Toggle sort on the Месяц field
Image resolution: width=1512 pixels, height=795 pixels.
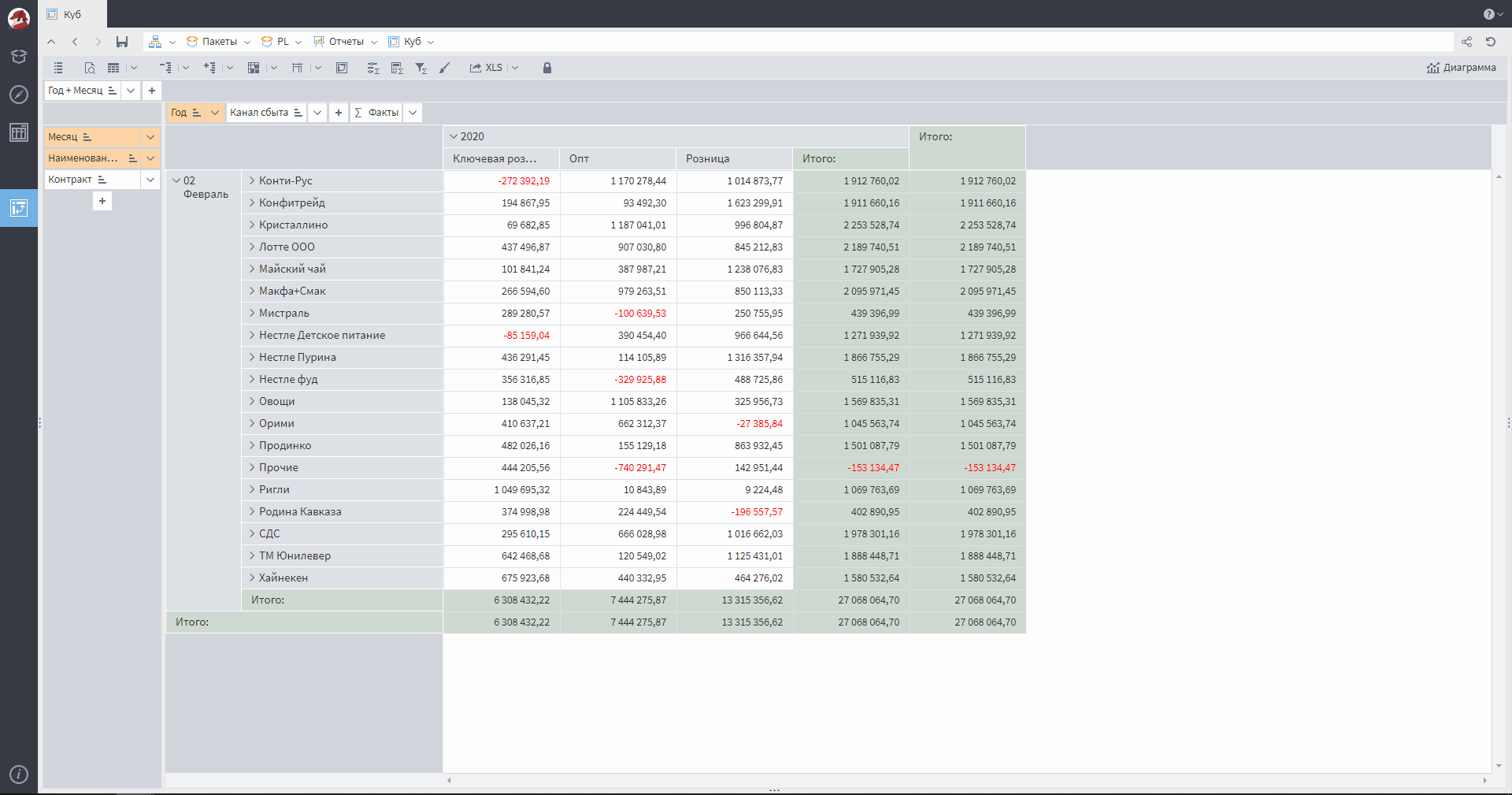pyautogui.click(x=87, y=137)
